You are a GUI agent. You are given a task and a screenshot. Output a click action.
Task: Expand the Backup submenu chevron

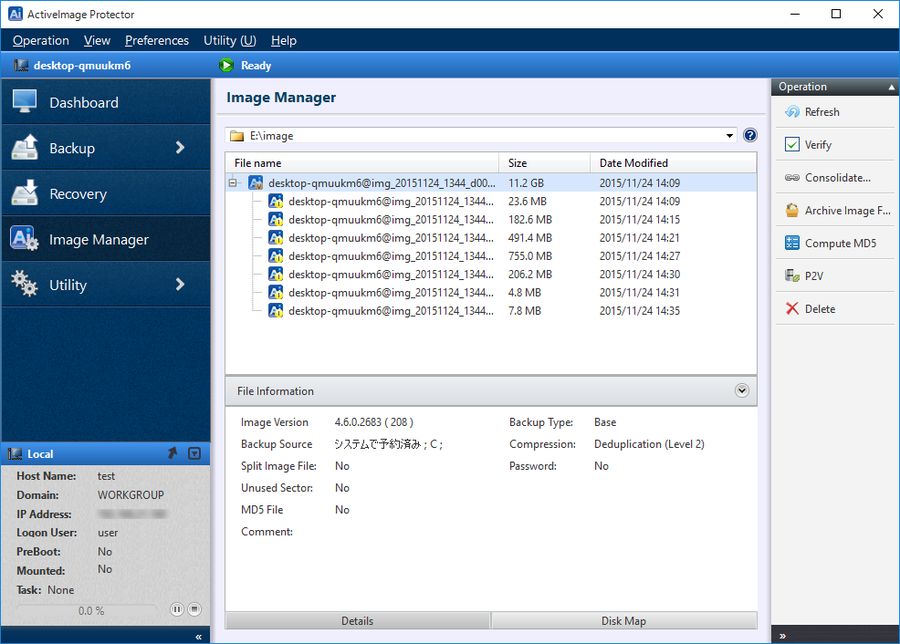(x=180, y=148)
